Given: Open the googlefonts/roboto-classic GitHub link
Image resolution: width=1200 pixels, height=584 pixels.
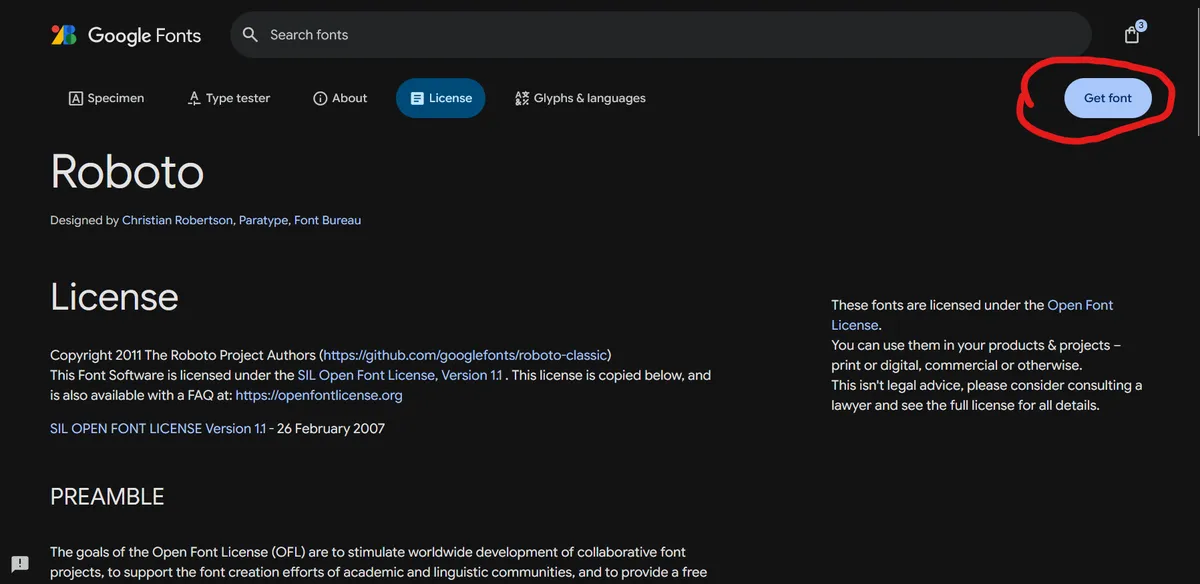Looking at the screenshot, I should click(x=465, y=355).
